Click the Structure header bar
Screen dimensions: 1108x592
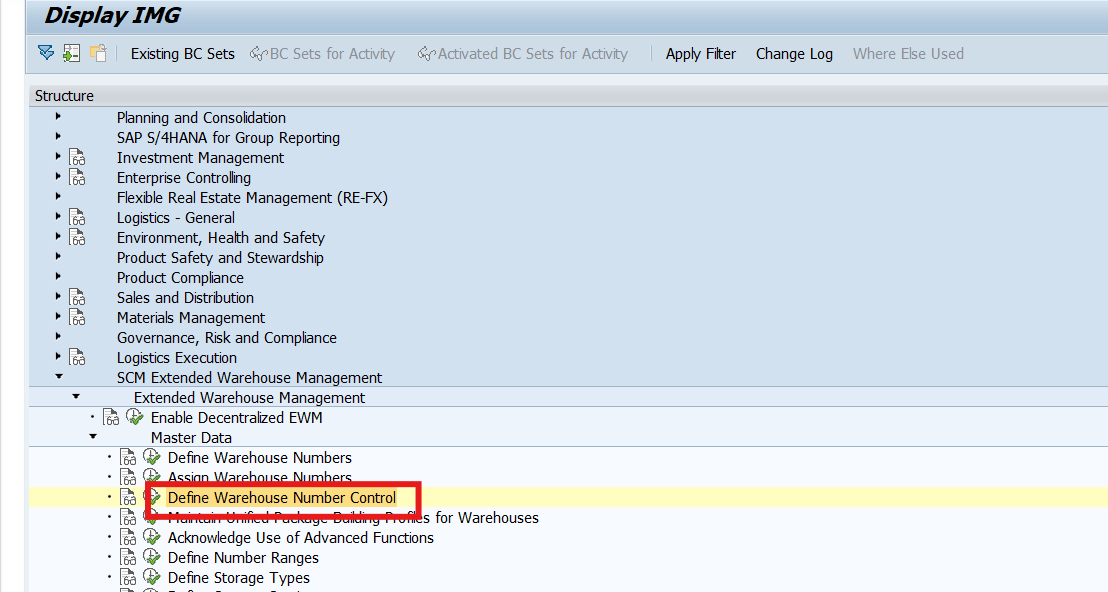63,95
